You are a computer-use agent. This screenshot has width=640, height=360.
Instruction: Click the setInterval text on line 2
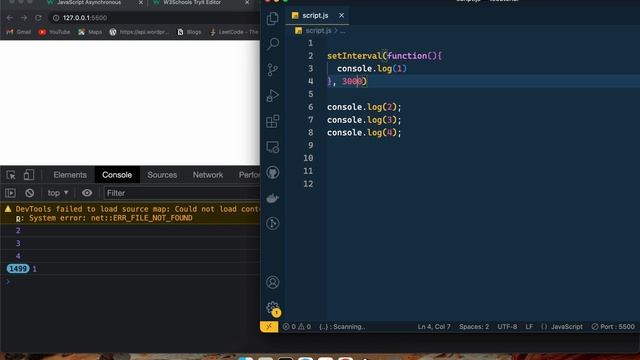(x=354, y=56)
